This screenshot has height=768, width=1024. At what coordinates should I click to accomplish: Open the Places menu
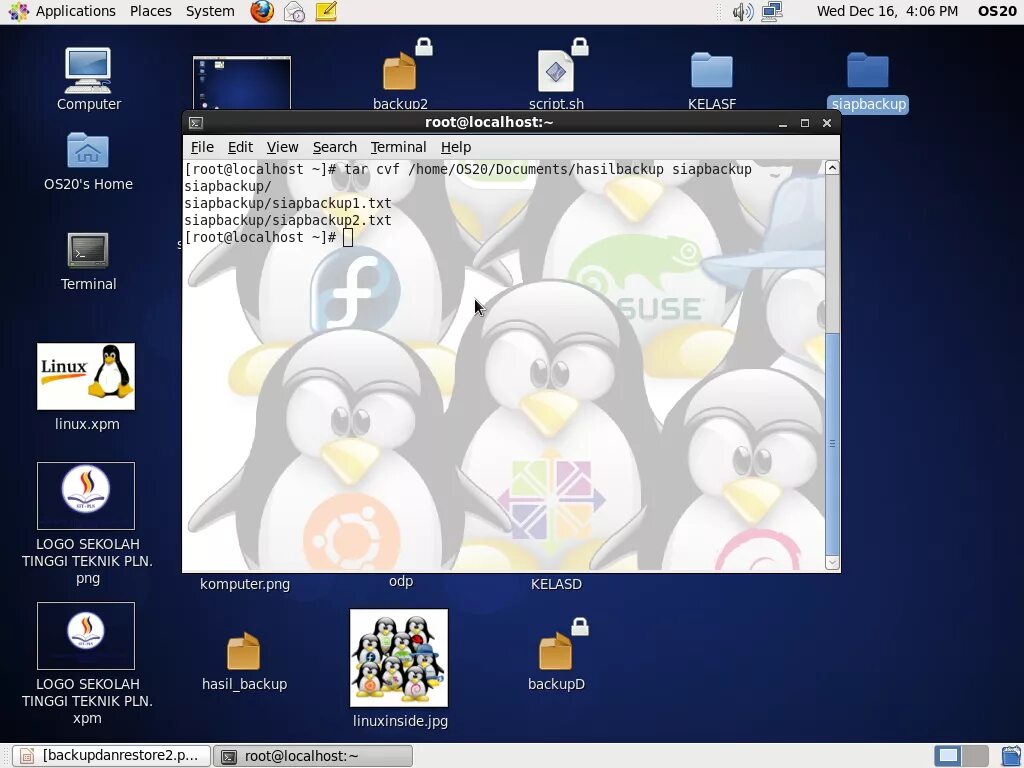151,11
